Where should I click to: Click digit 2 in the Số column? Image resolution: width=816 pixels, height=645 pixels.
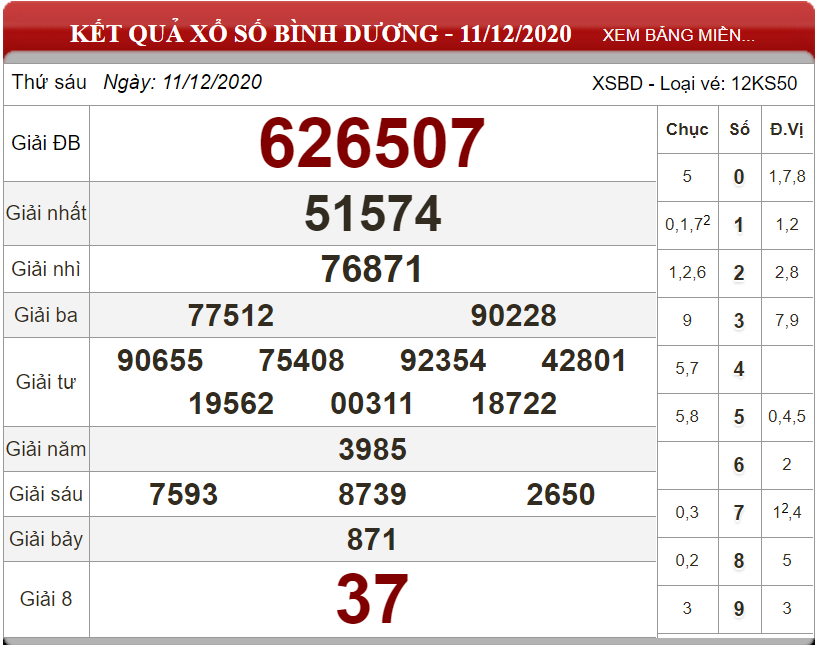[x=739, y=273]
